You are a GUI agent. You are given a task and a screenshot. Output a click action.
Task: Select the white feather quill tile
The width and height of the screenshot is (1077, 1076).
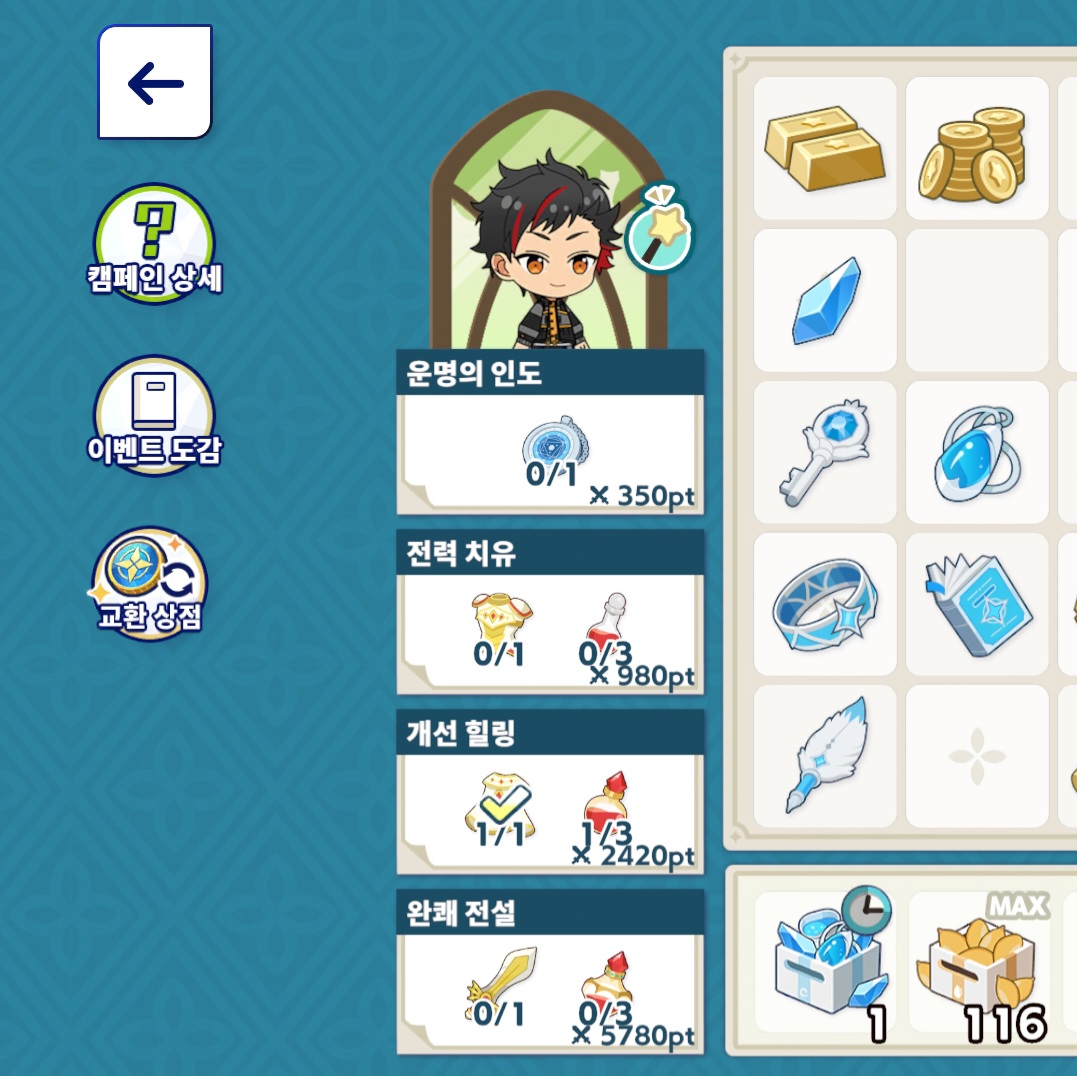(825, 756)
